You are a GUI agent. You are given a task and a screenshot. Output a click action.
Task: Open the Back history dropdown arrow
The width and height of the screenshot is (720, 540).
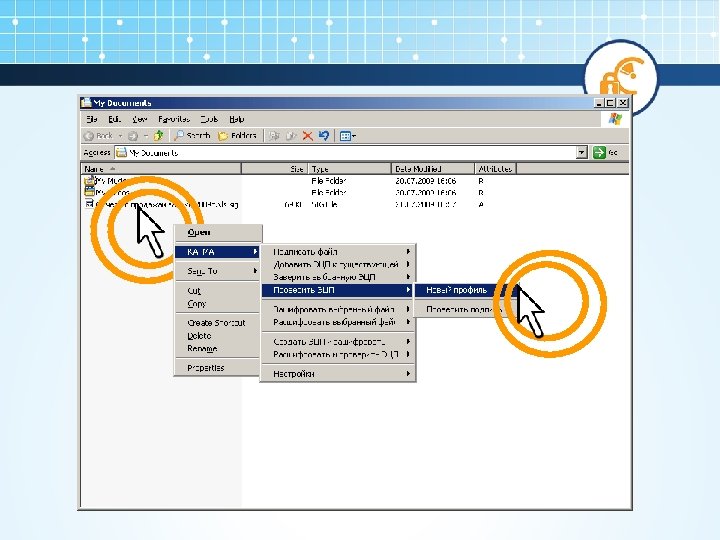[120, 136]
